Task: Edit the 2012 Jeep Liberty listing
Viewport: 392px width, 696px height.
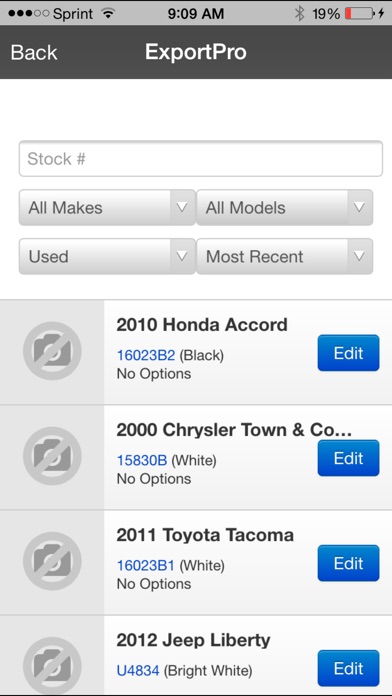Action: tap(348, 668)
